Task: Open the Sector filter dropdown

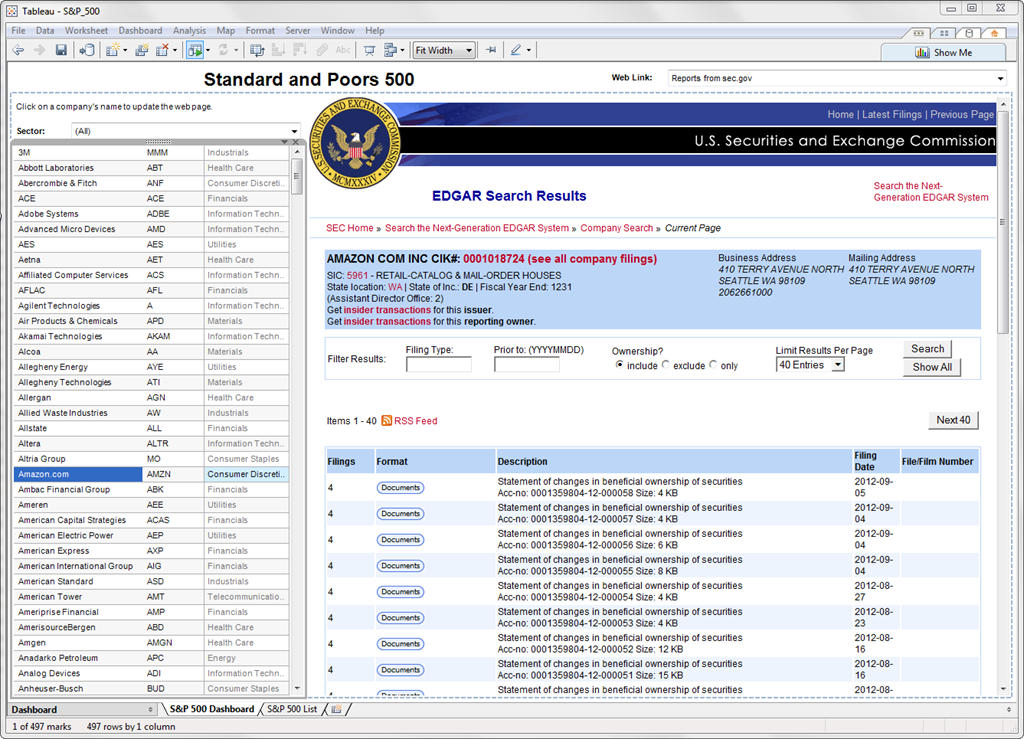Action: 185,131
